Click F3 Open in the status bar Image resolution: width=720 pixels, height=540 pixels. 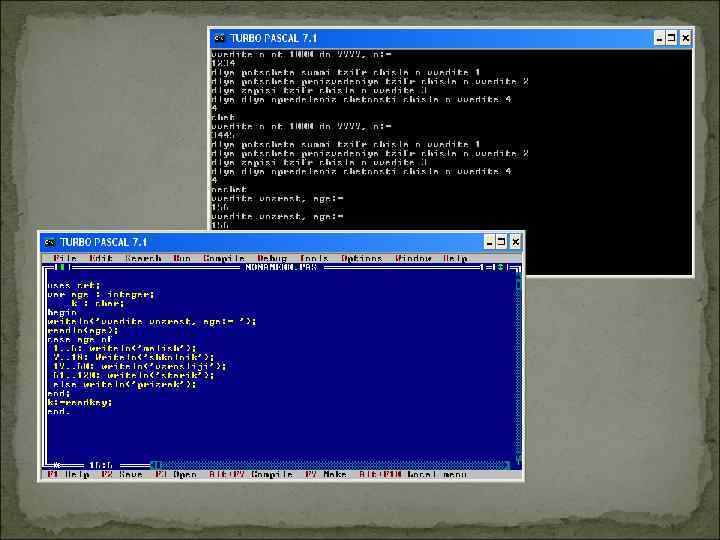pyautogui.click(x=176, y=474)
